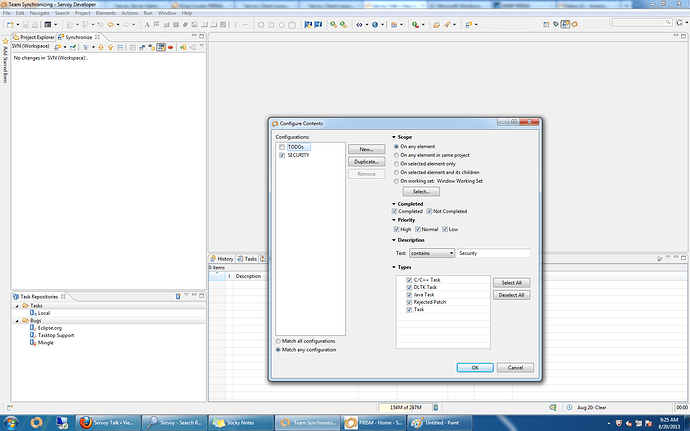
Task: Open the Local task repository
Action: (x=43, y=313)
